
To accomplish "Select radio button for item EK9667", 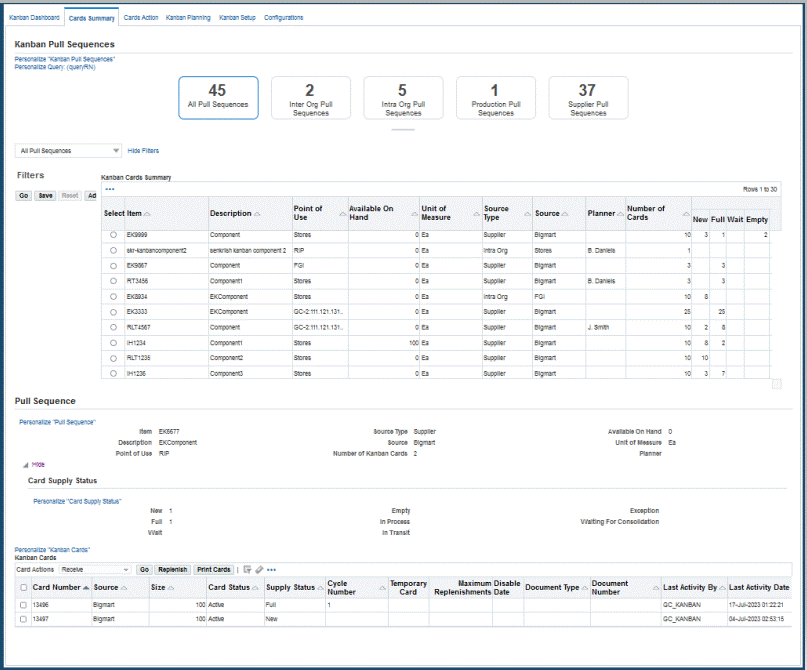I will click(113, 266).
